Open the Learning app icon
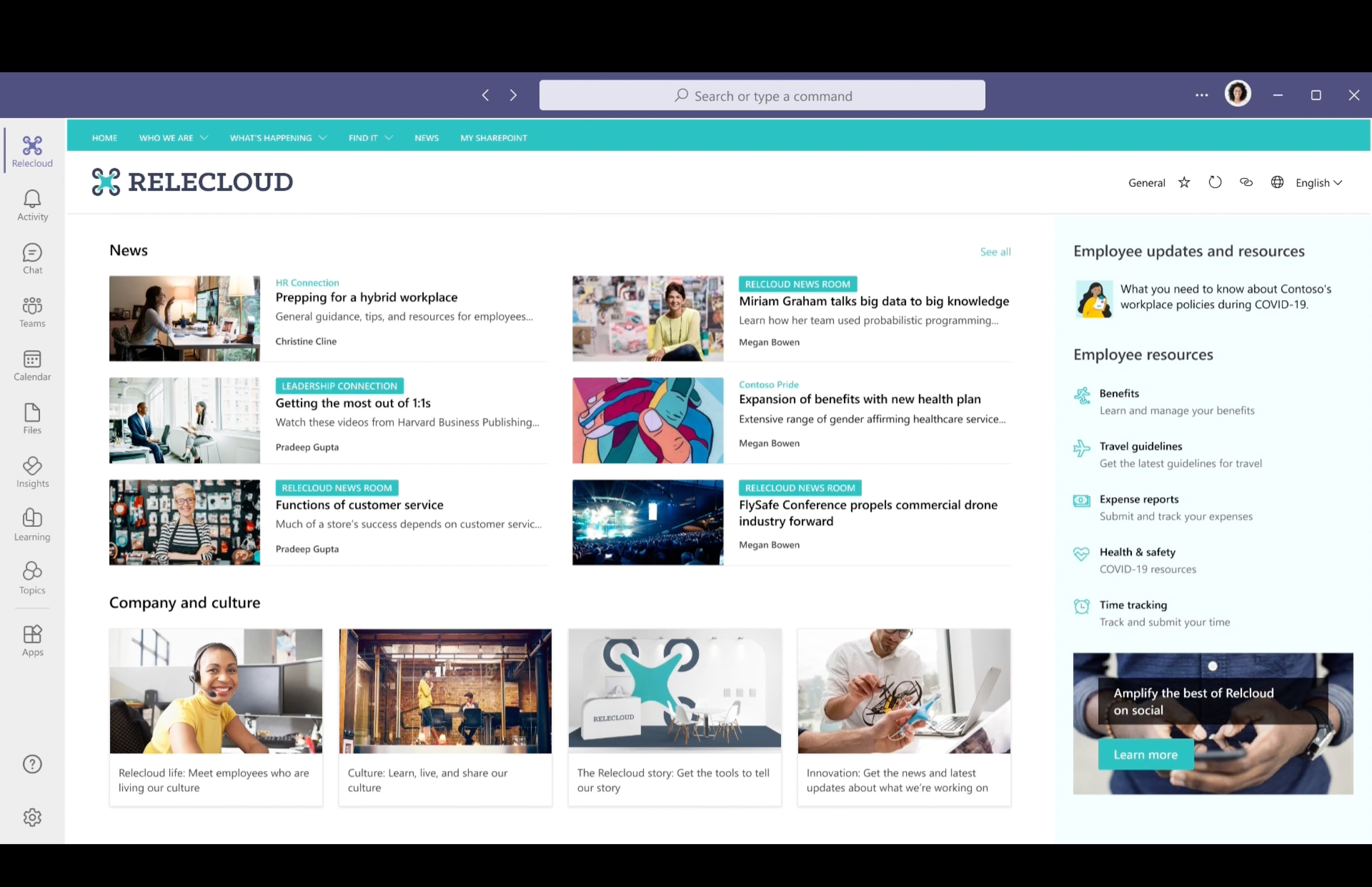This screenshot has height=887, width=1372. 32,525
